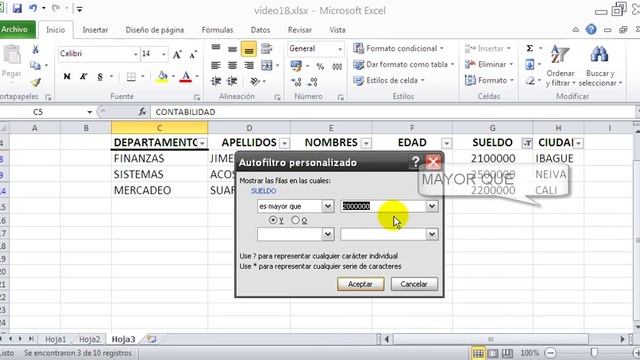Open Excel help question mark icon
The image size is (640, 360).
pyautogui.click(x=591, y=29)
